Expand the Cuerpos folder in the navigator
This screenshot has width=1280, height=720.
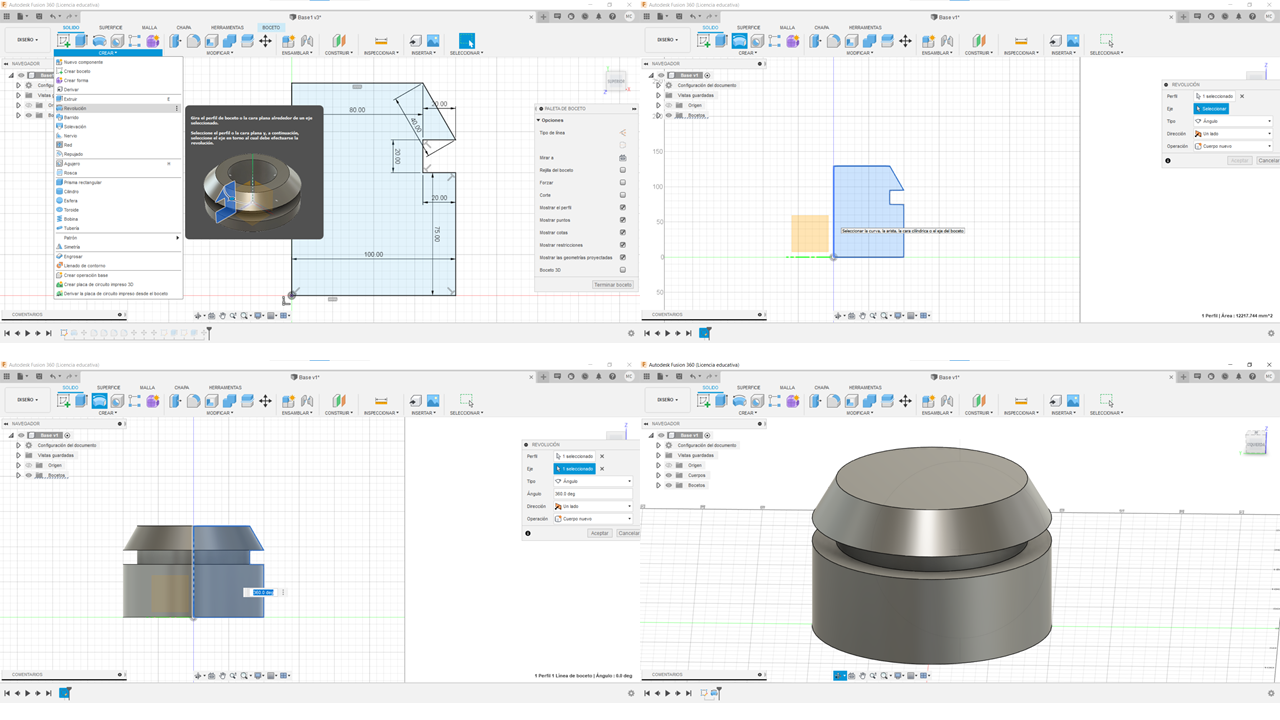tap(658, 475)
